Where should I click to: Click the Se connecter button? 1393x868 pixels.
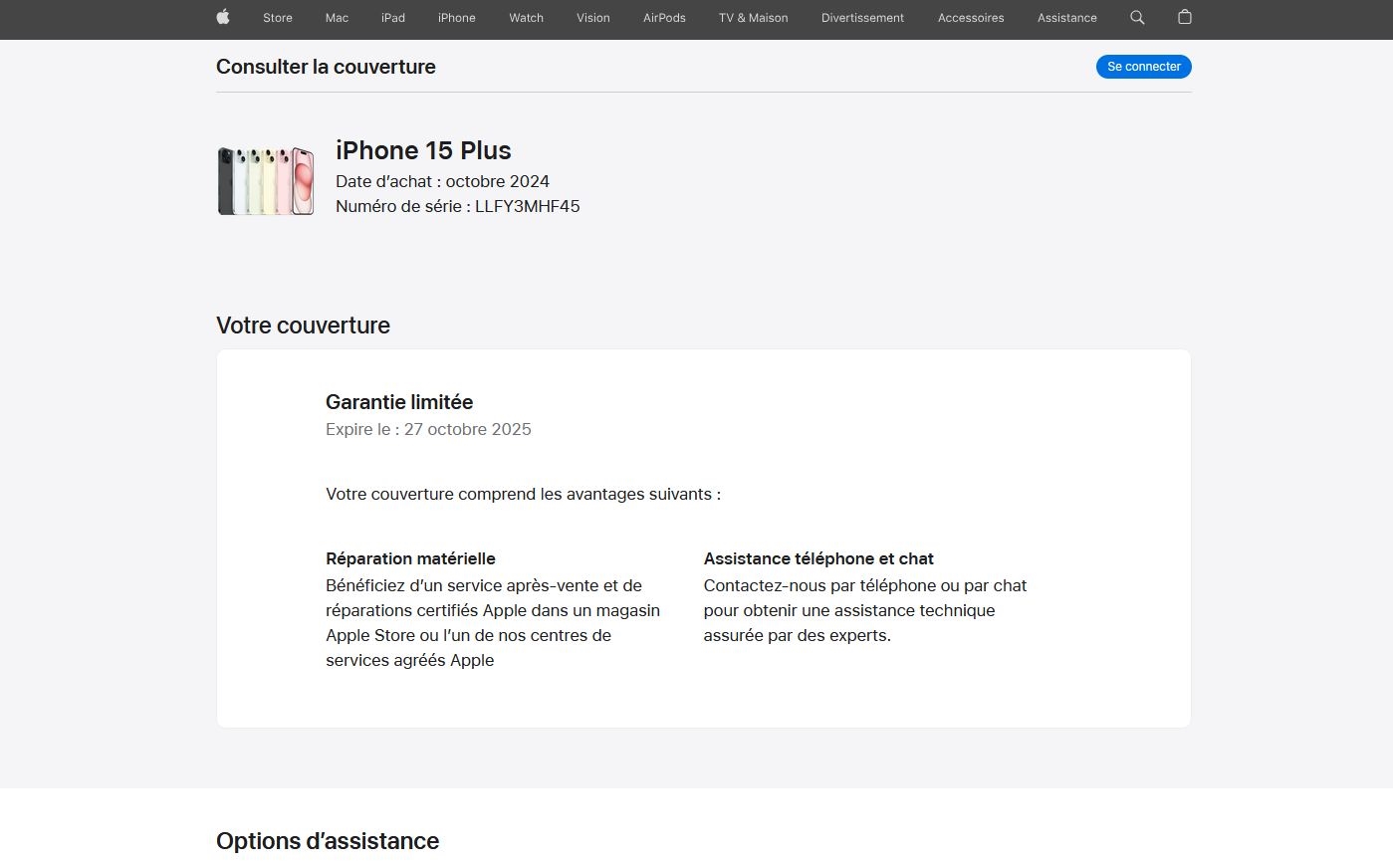click(x=1144, y=67)
